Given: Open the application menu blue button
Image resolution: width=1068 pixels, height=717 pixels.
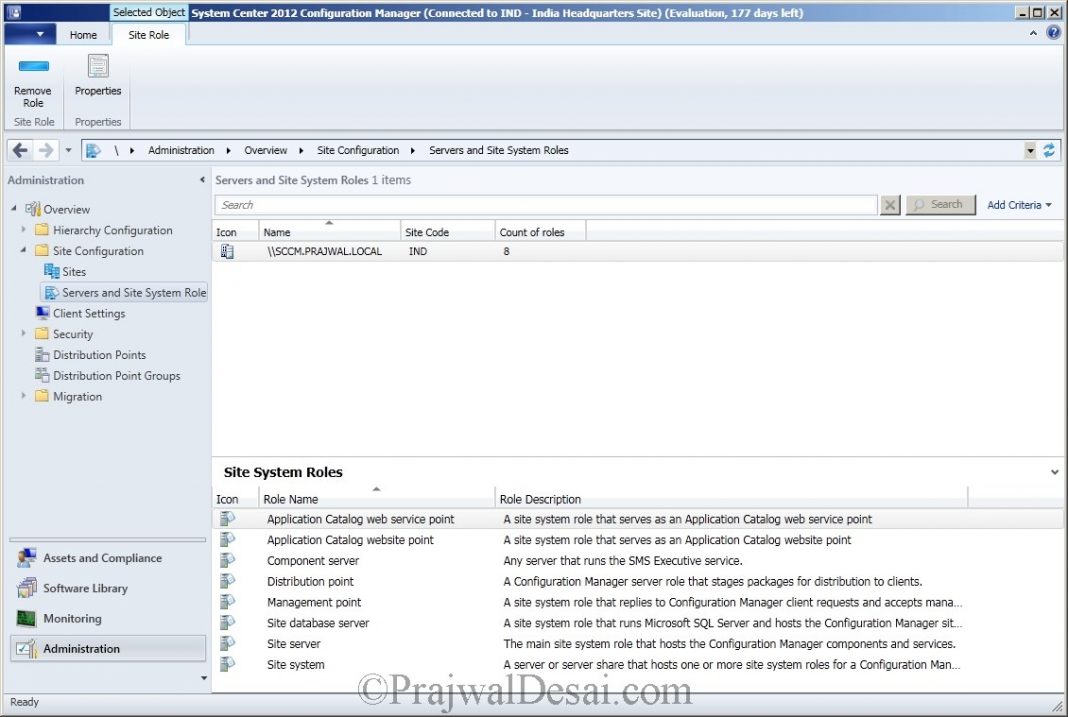Looking at the screenshot, I should point(30,34).
